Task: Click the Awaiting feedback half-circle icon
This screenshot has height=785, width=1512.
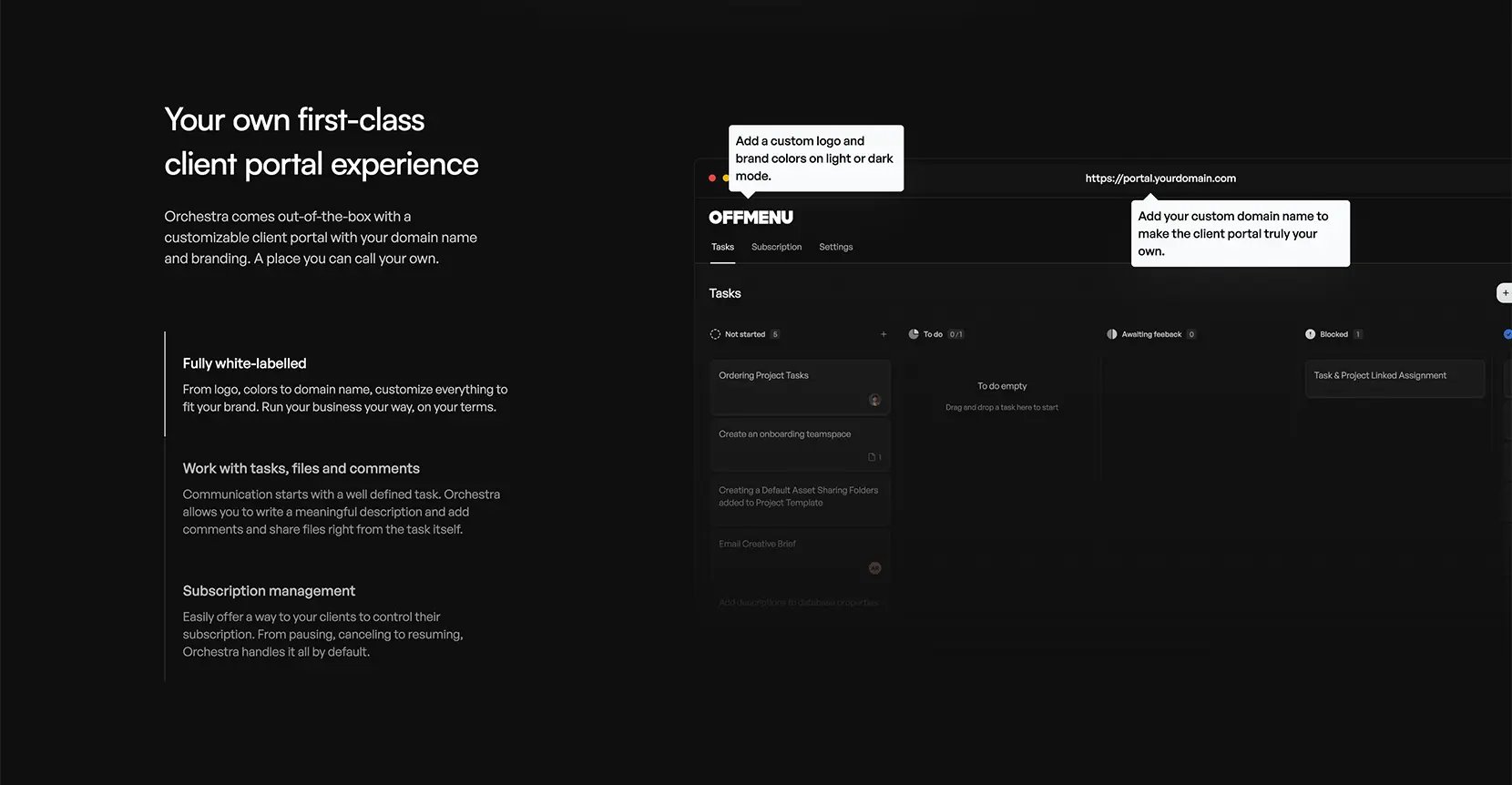Action: click(1111, 334)
